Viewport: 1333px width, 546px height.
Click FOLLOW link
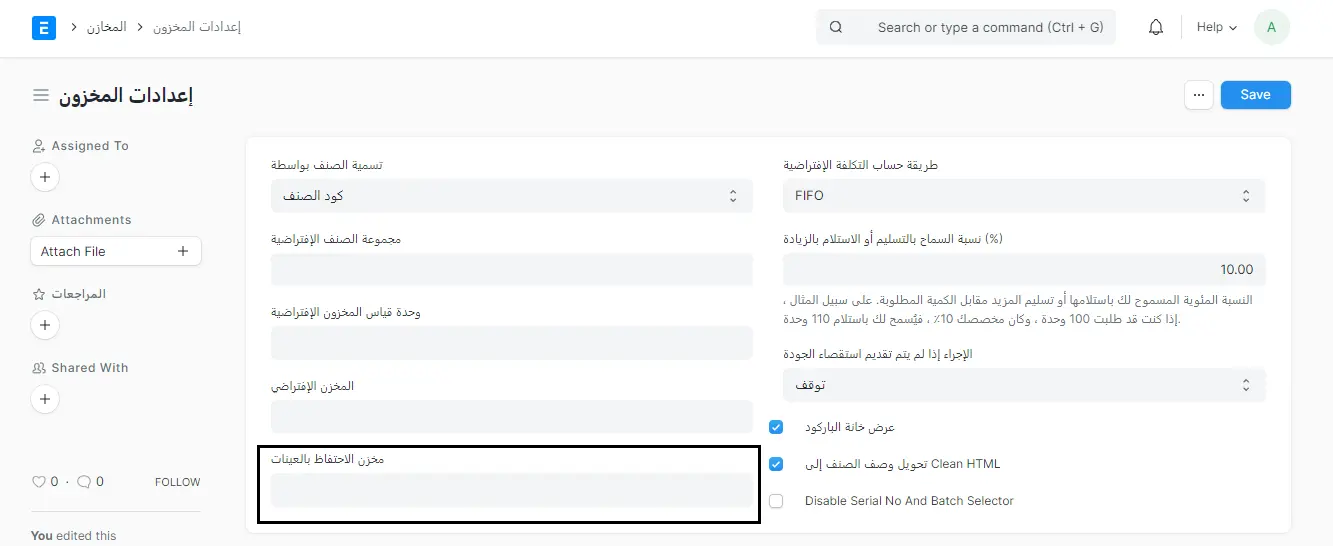(178, 482)
